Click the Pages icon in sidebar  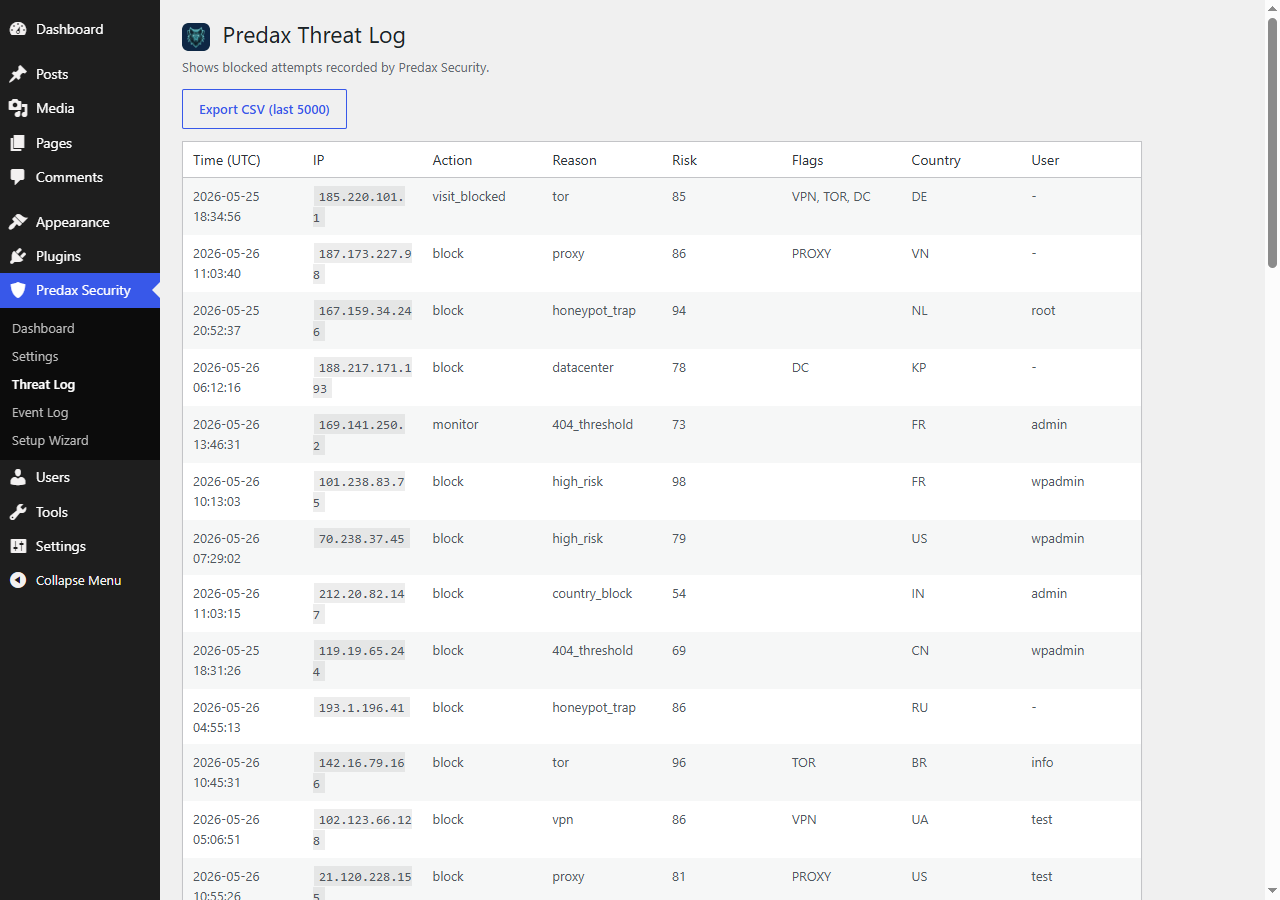click(18, 143)
